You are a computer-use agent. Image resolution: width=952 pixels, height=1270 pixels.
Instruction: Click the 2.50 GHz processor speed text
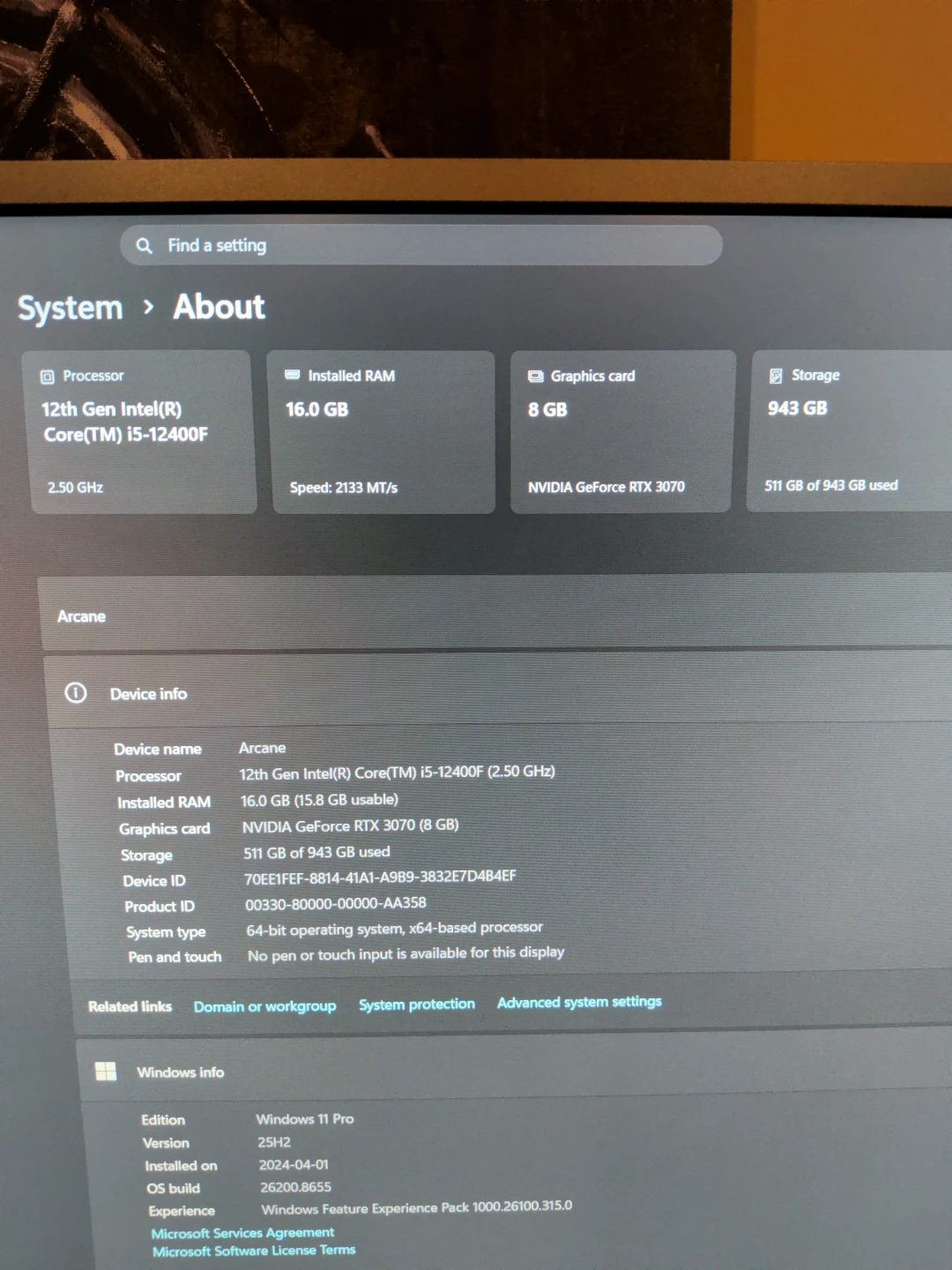[x=75, y=488]
